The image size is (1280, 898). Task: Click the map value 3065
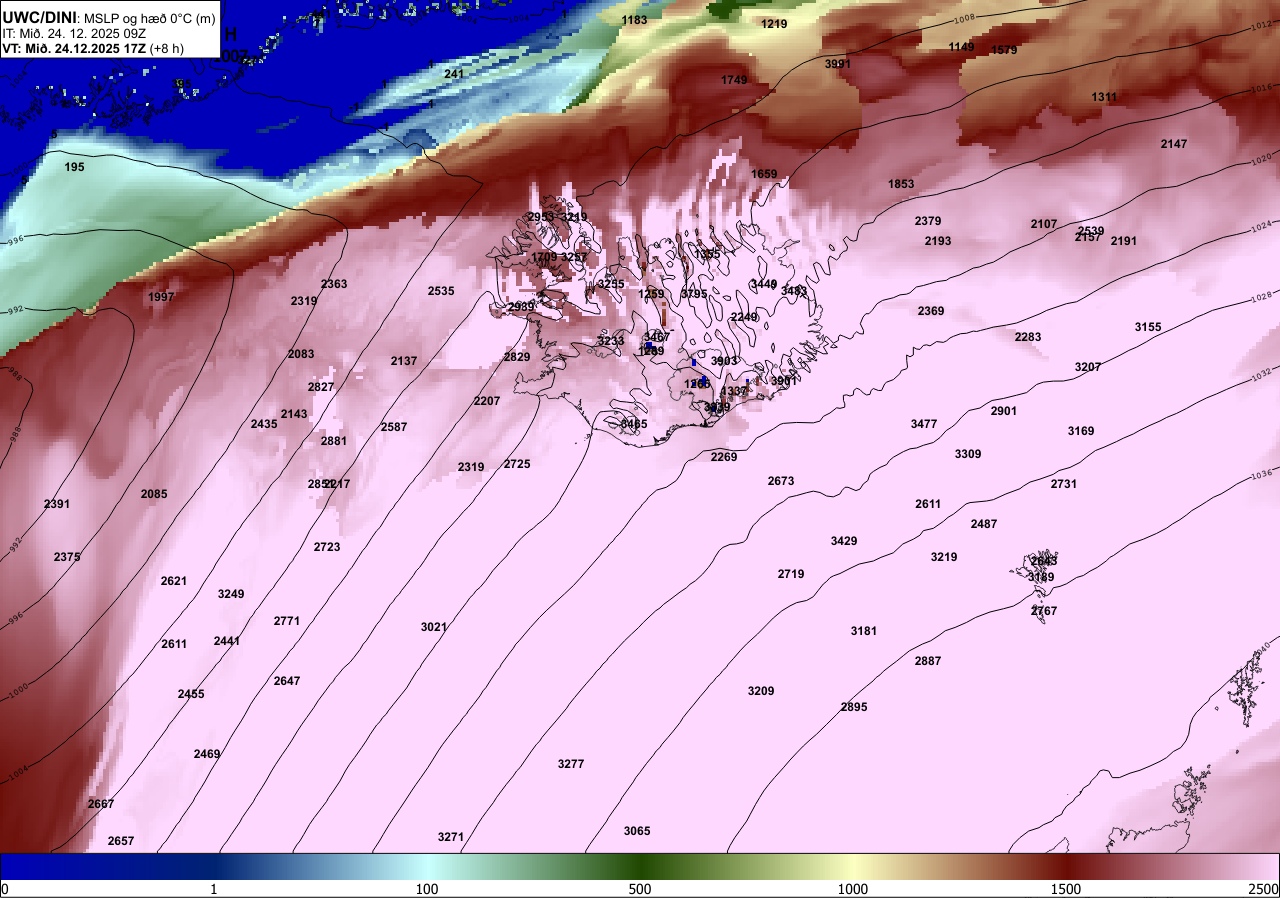637,831
